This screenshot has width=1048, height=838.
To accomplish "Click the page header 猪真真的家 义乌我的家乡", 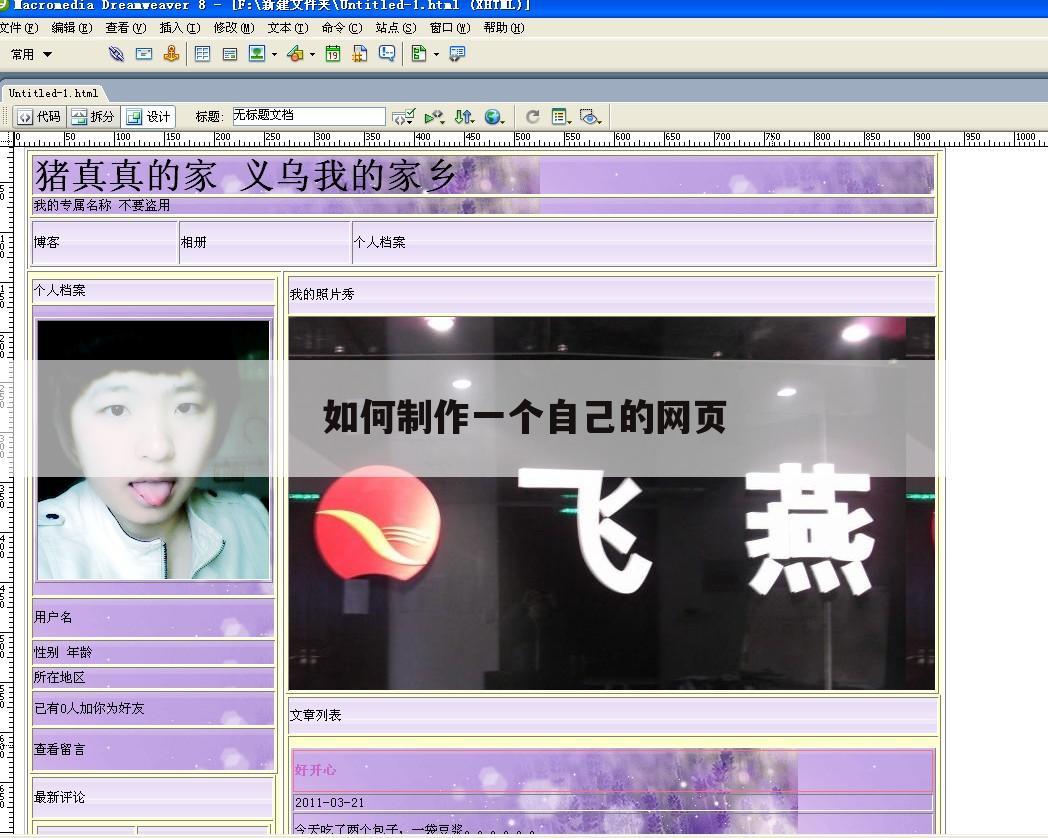I will 246,176.
